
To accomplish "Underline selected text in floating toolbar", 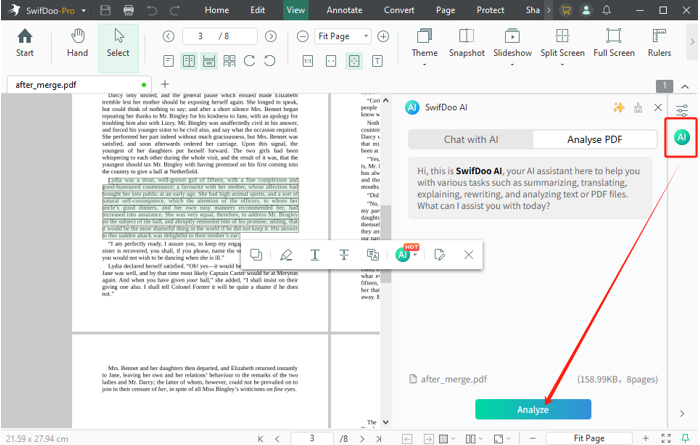I will pos(315,255).
